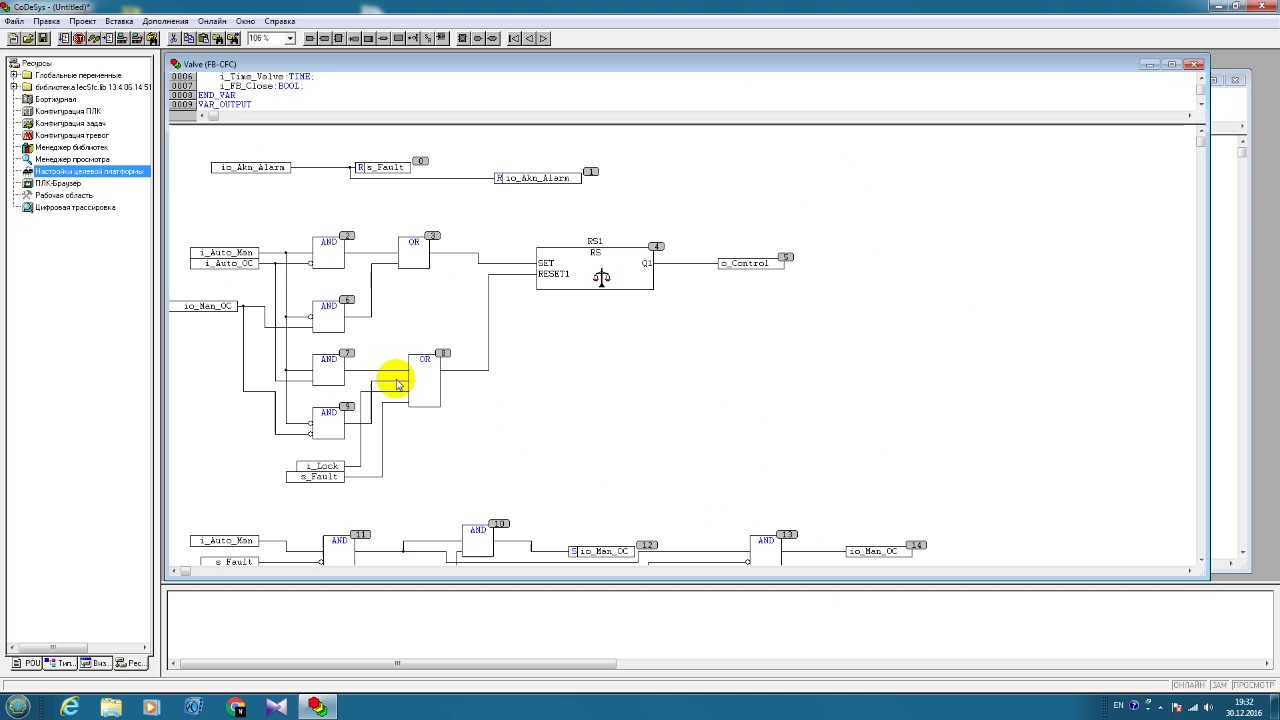
Task: Open Windows Explorer from the taskbar
Action: click(x=111, y=706)
